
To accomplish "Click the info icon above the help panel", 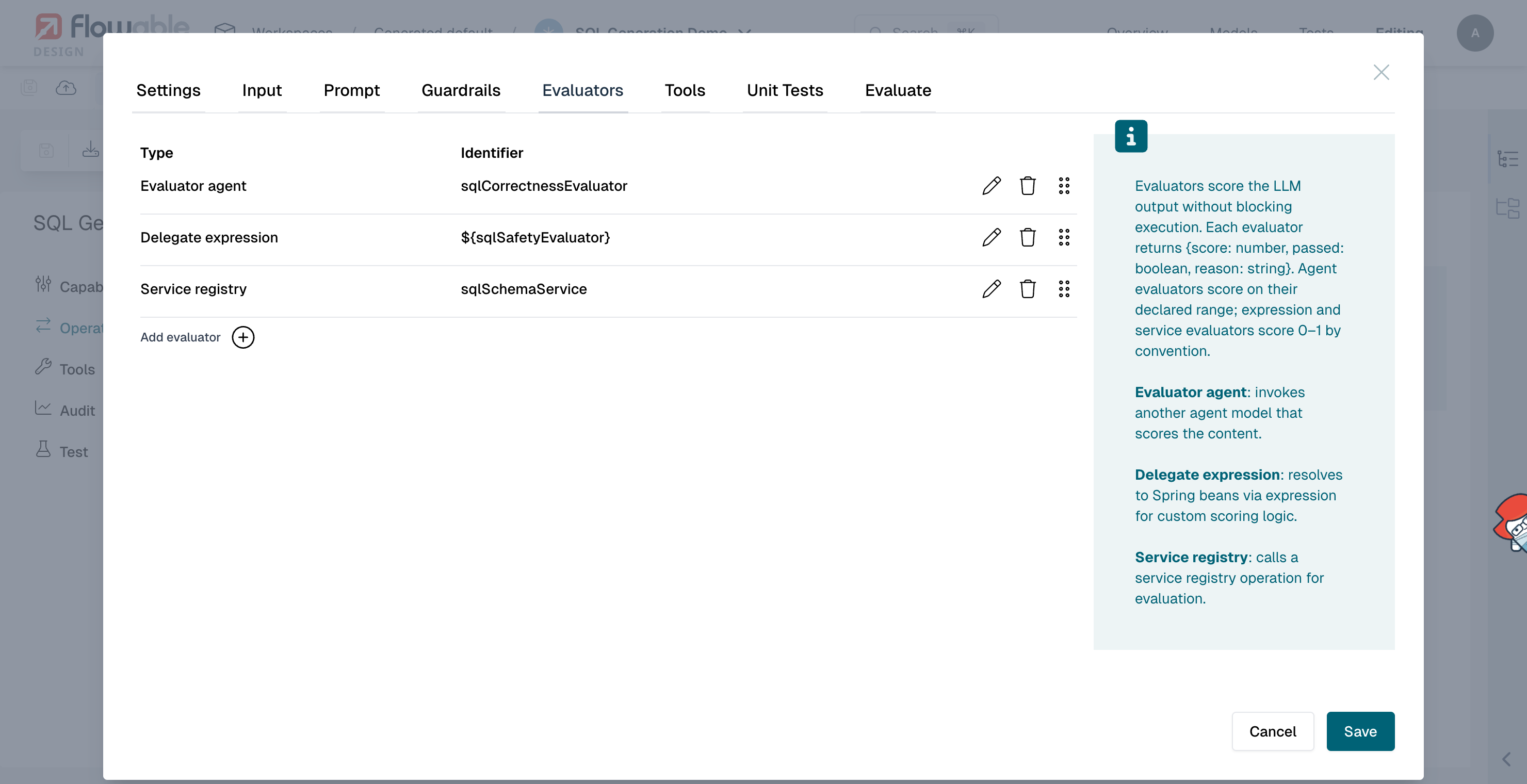I will [x=1131, y=136].
